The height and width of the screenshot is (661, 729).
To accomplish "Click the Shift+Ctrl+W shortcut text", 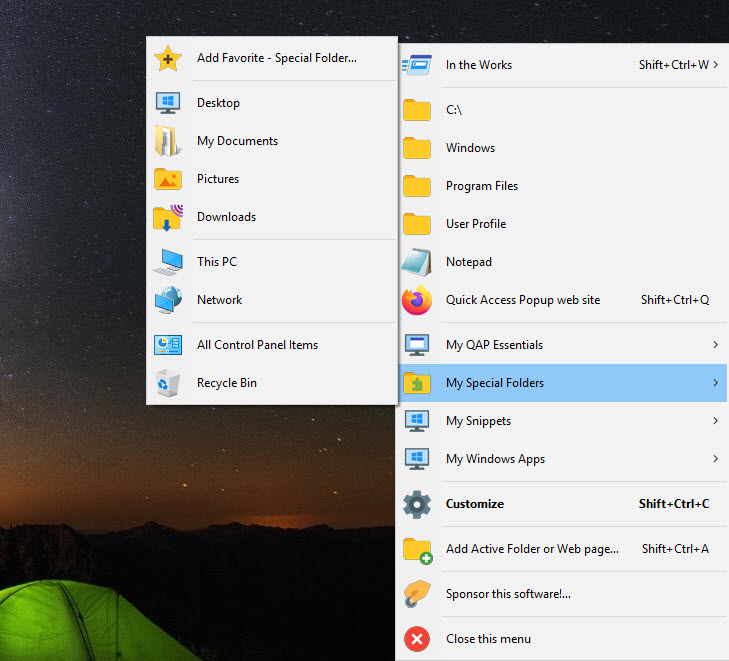I will [674, 65].
